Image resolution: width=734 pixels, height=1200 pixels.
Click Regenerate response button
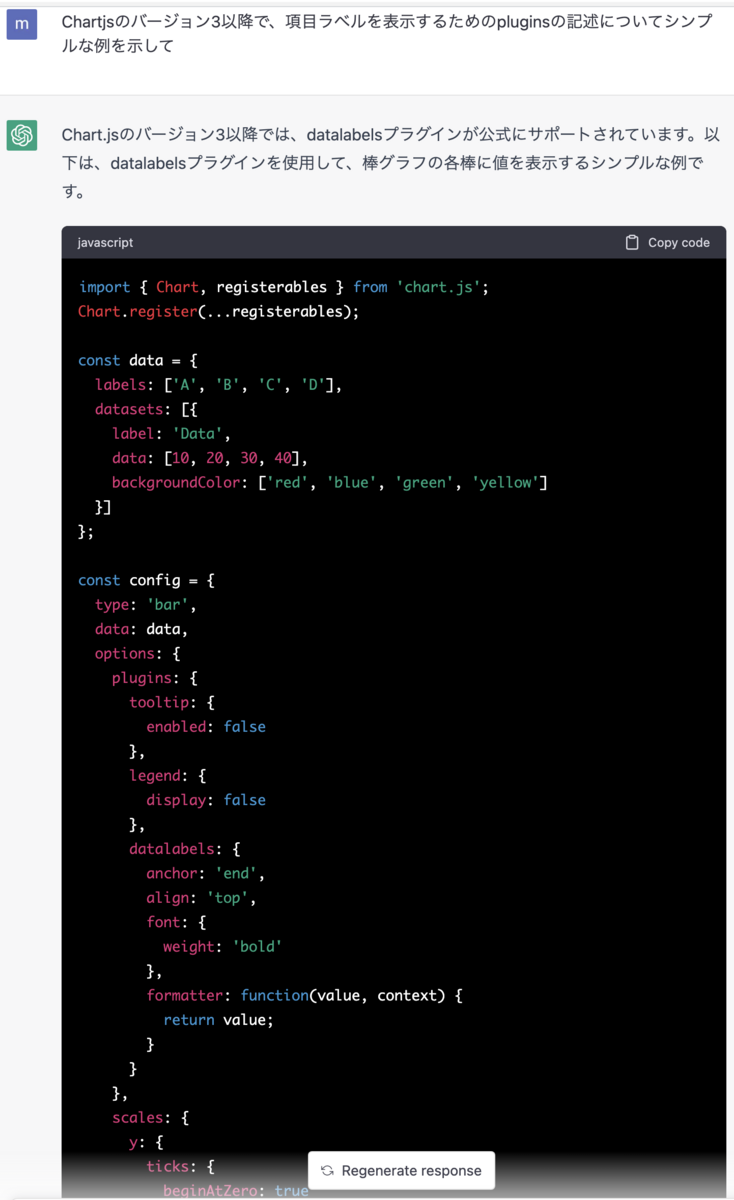point(401,1170)
